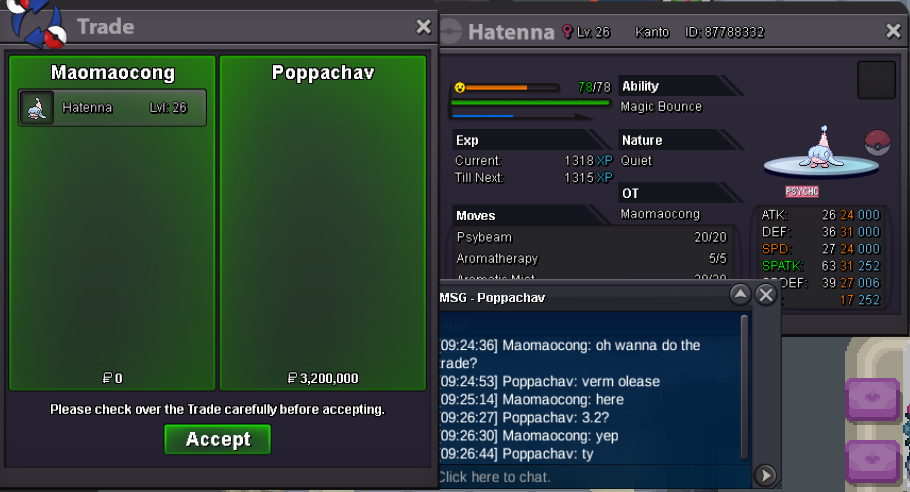Click the happiness smiley face icon
Screen dimensions: 910x492
click(x=460, y=88)
